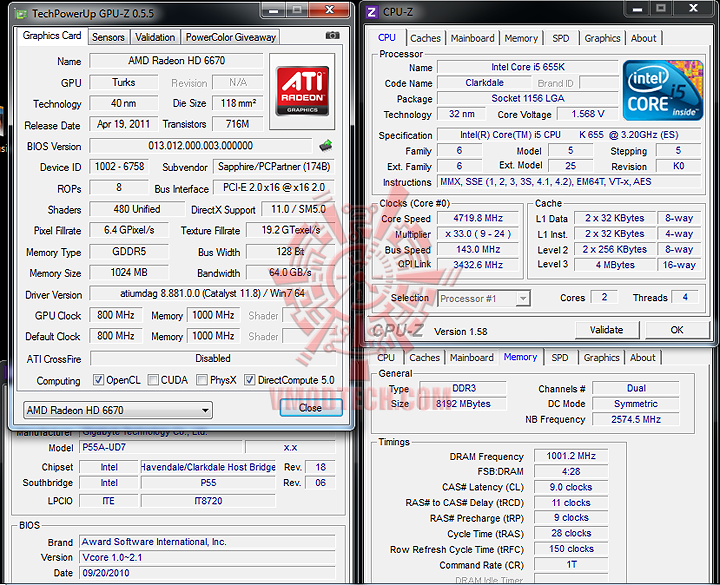Click the BIOS save chip icon in GPU-Z
Viewport: 720px width, 585px height.
click(x=326, y=146)
